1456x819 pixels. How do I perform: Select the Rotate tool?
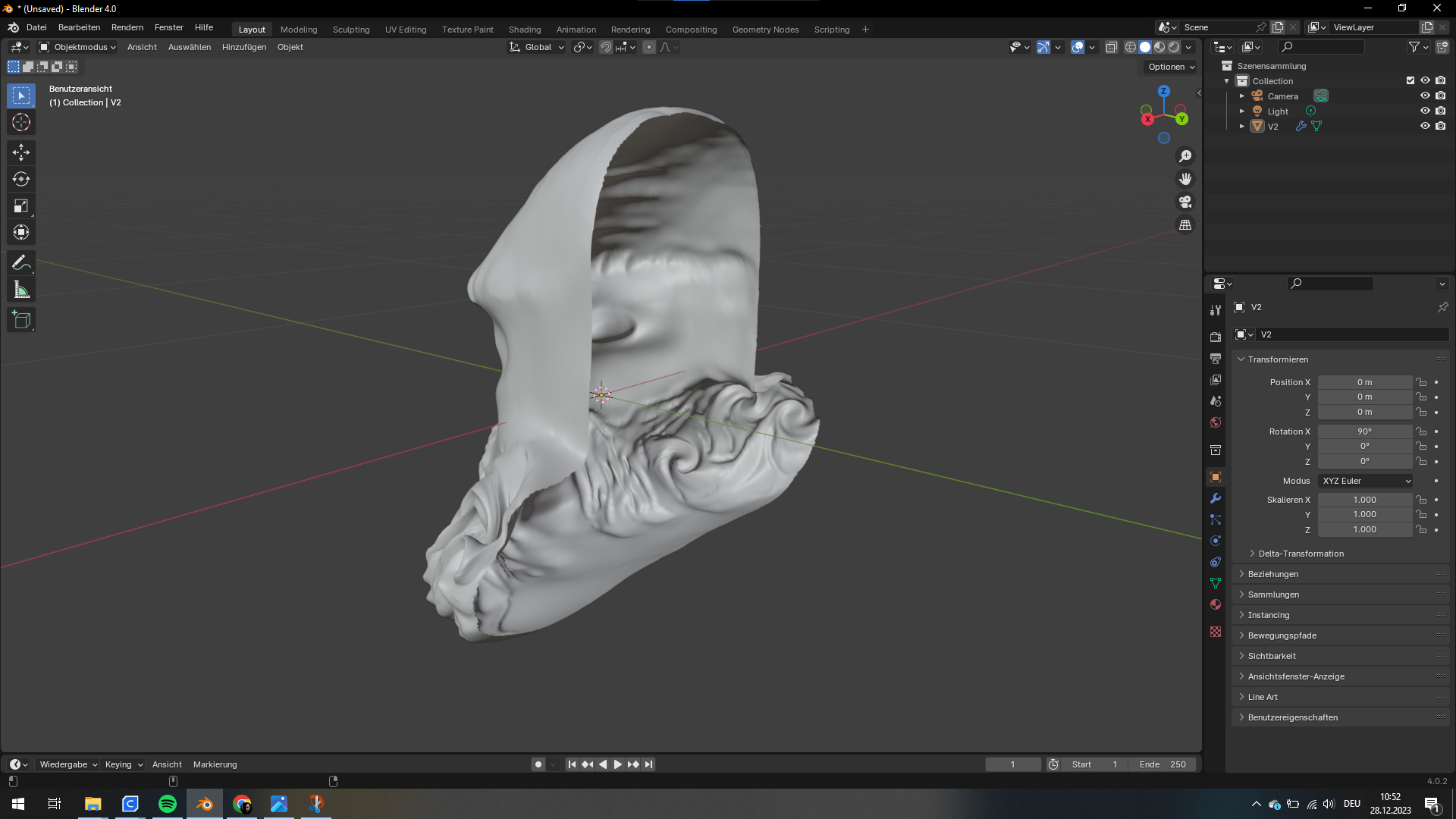click(21, 179)
